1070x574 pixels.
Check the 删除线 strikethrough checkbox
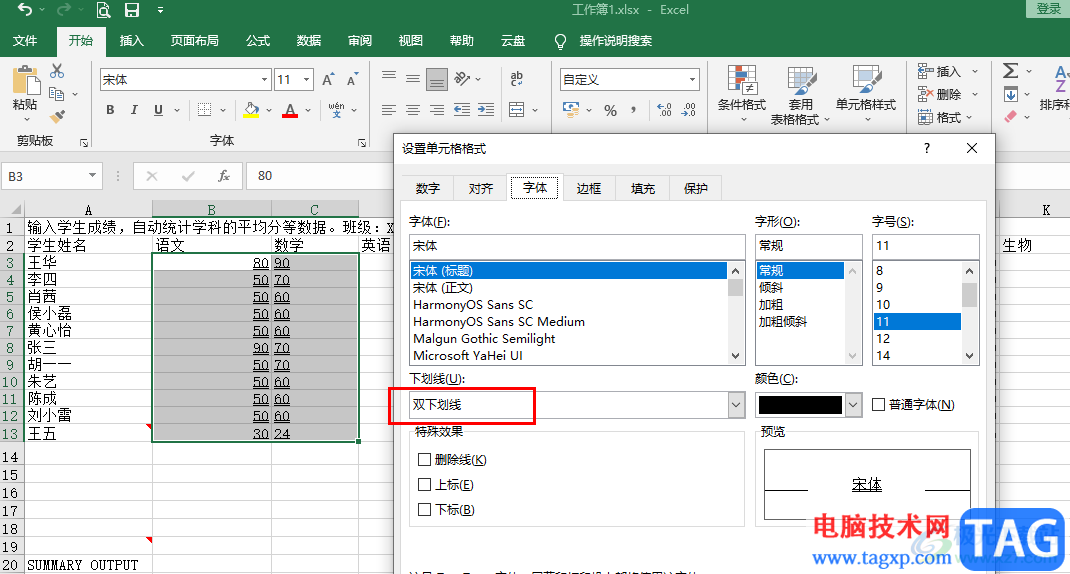424,460
